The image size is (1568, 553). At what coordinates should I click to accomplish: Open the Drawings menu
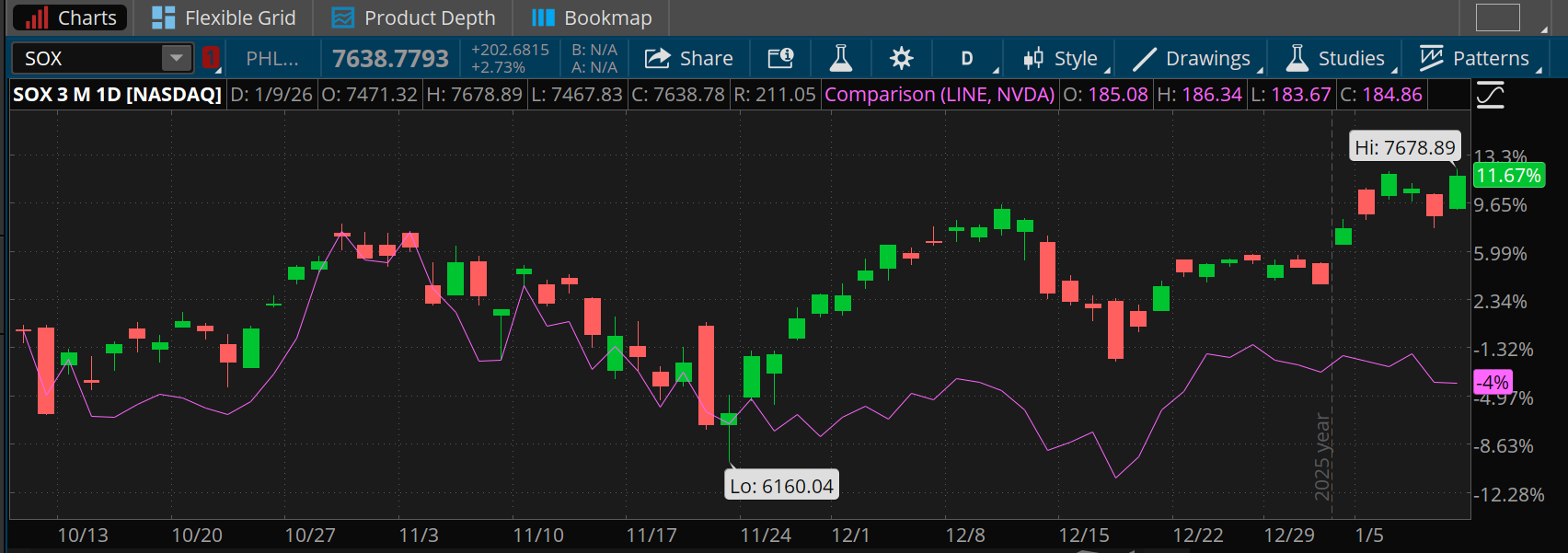coord(1192,59)
